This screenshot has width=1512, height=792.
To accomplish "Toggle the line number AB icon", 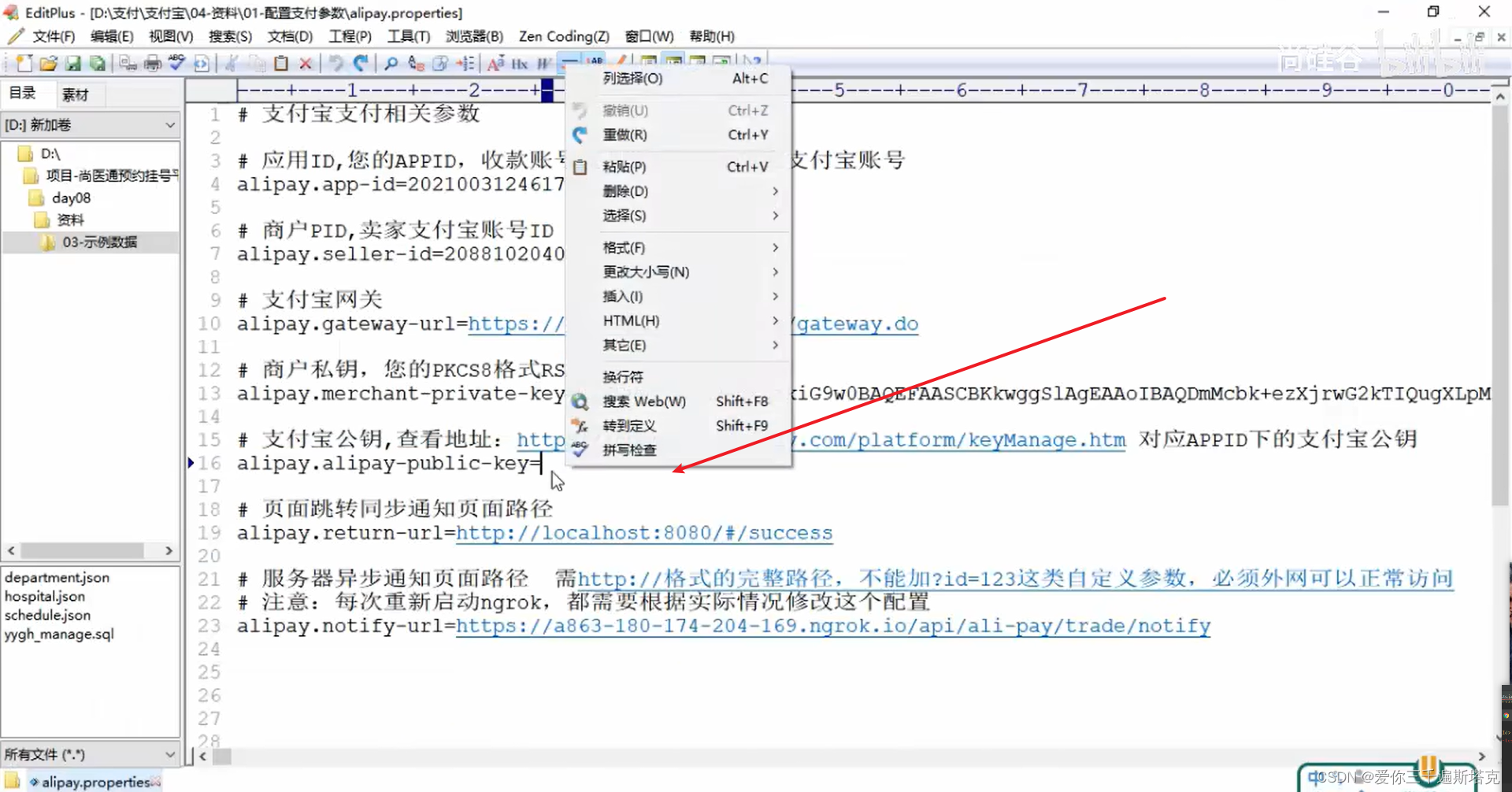I will tap(595, 60).
